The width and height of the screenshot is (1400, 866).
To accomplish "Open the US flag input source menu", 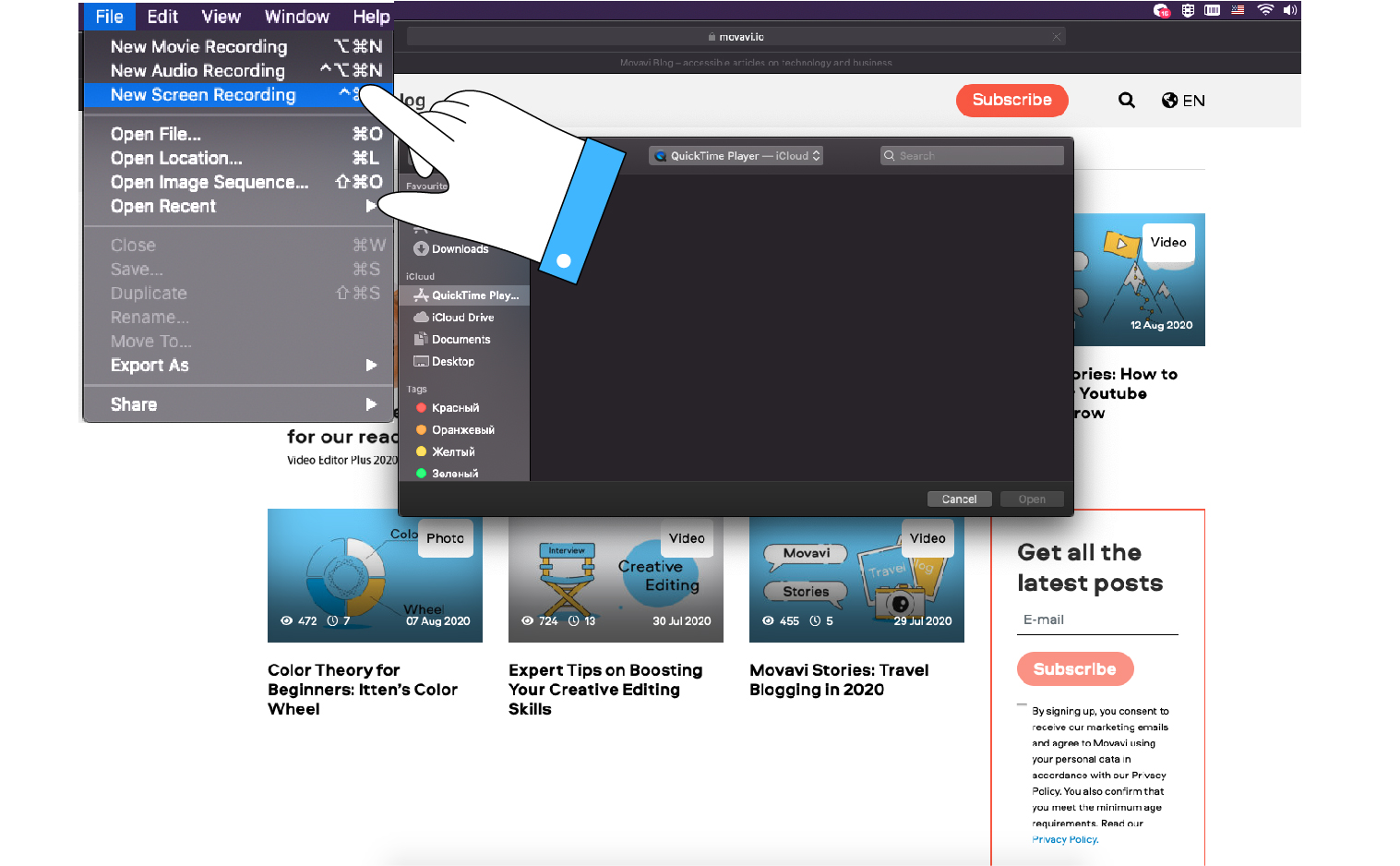I will [1238, 10].
